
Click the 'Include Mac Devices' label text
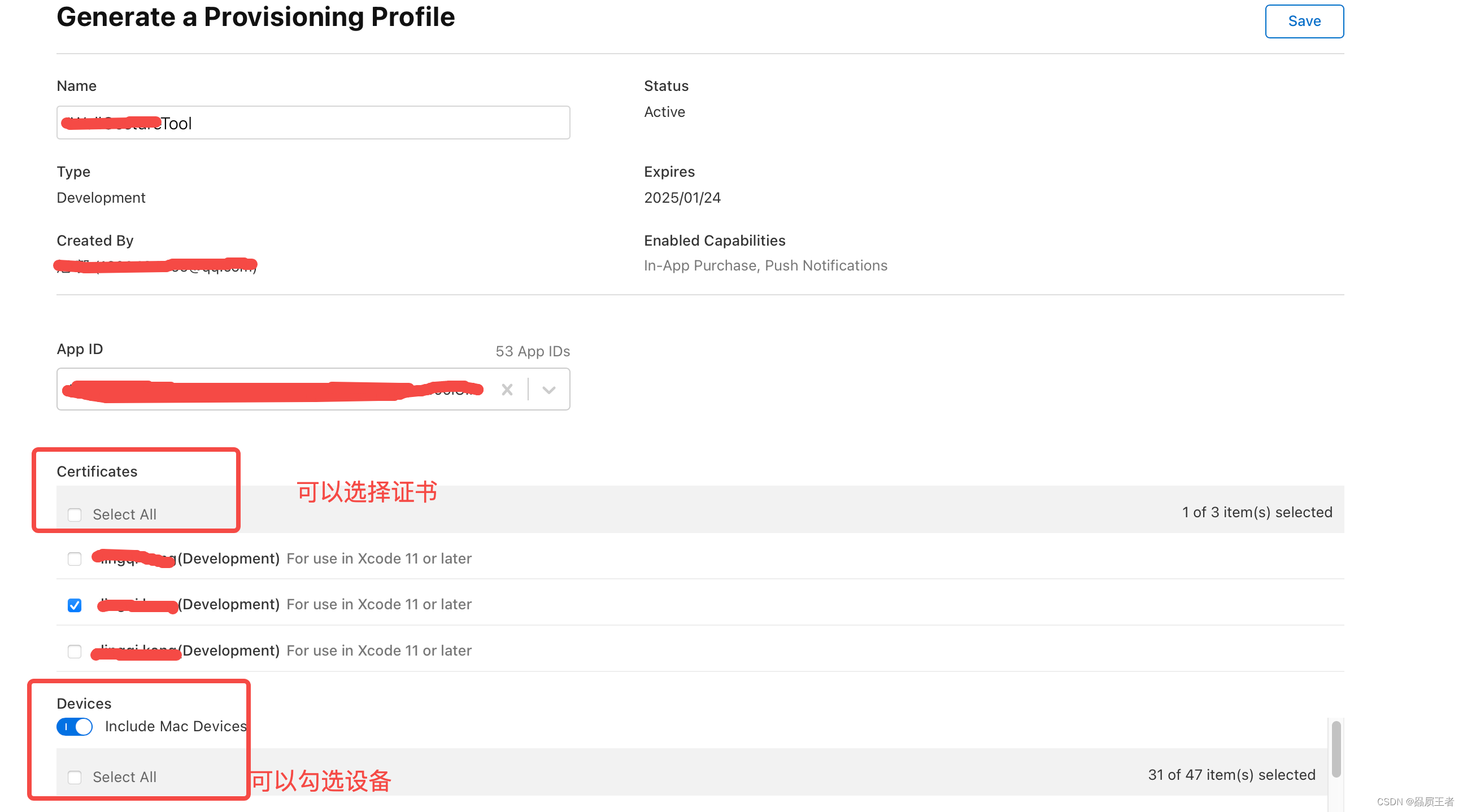point(176,726)
